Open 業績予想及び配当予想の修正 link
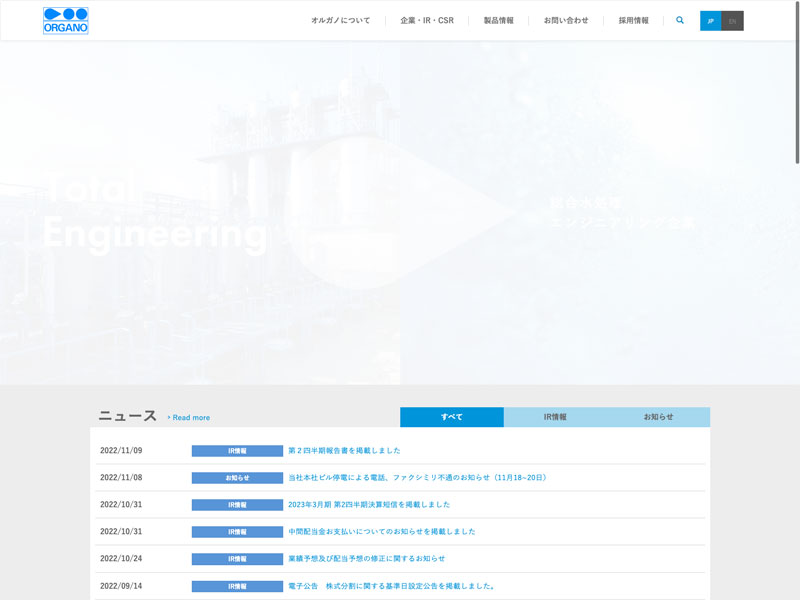Screen dimensions: 800x600 [366, 559]
